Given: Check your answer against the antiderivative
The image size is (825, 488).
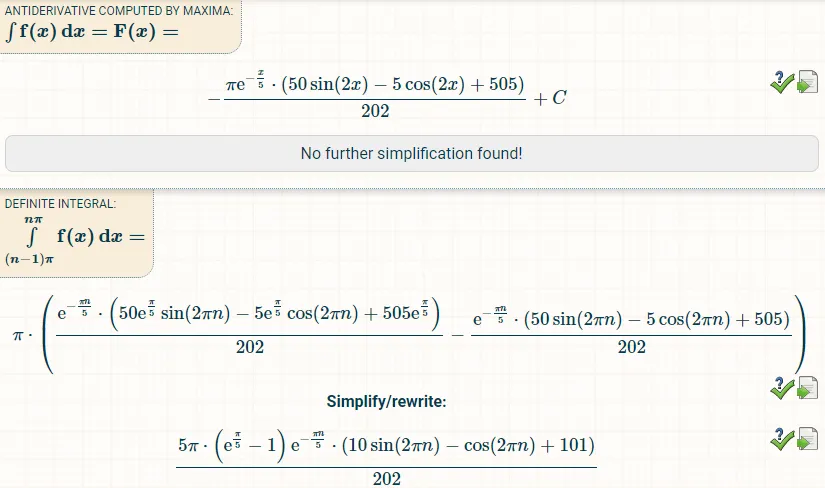Looking at the screenshot, I should tap(782, 82).
